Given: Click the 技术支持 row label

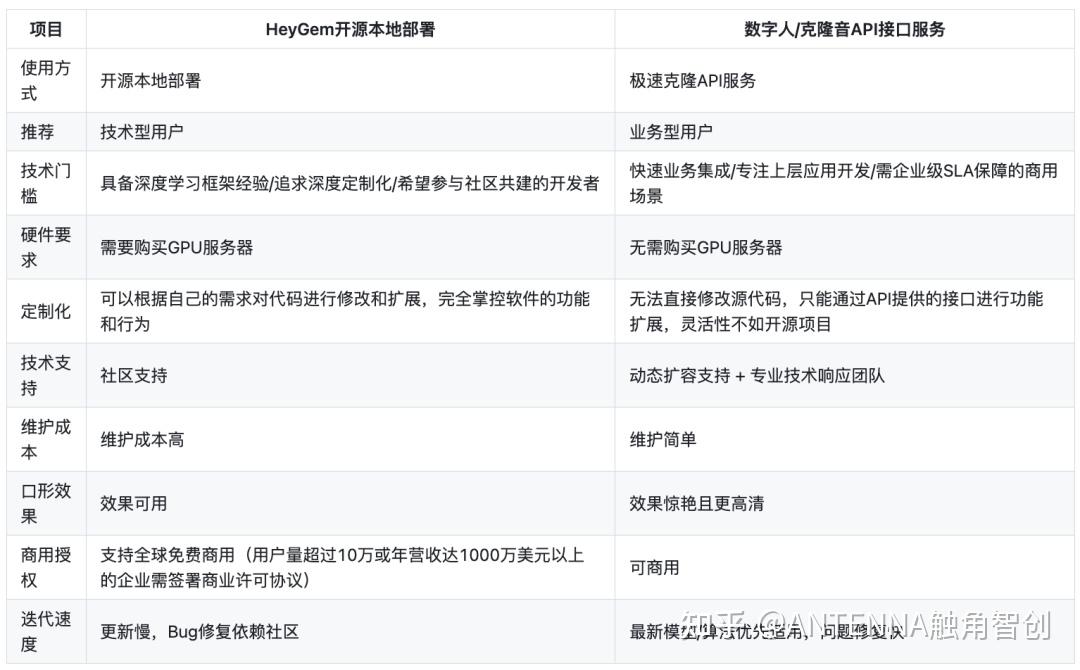Looking at the screenshot, I should [44, 375].
